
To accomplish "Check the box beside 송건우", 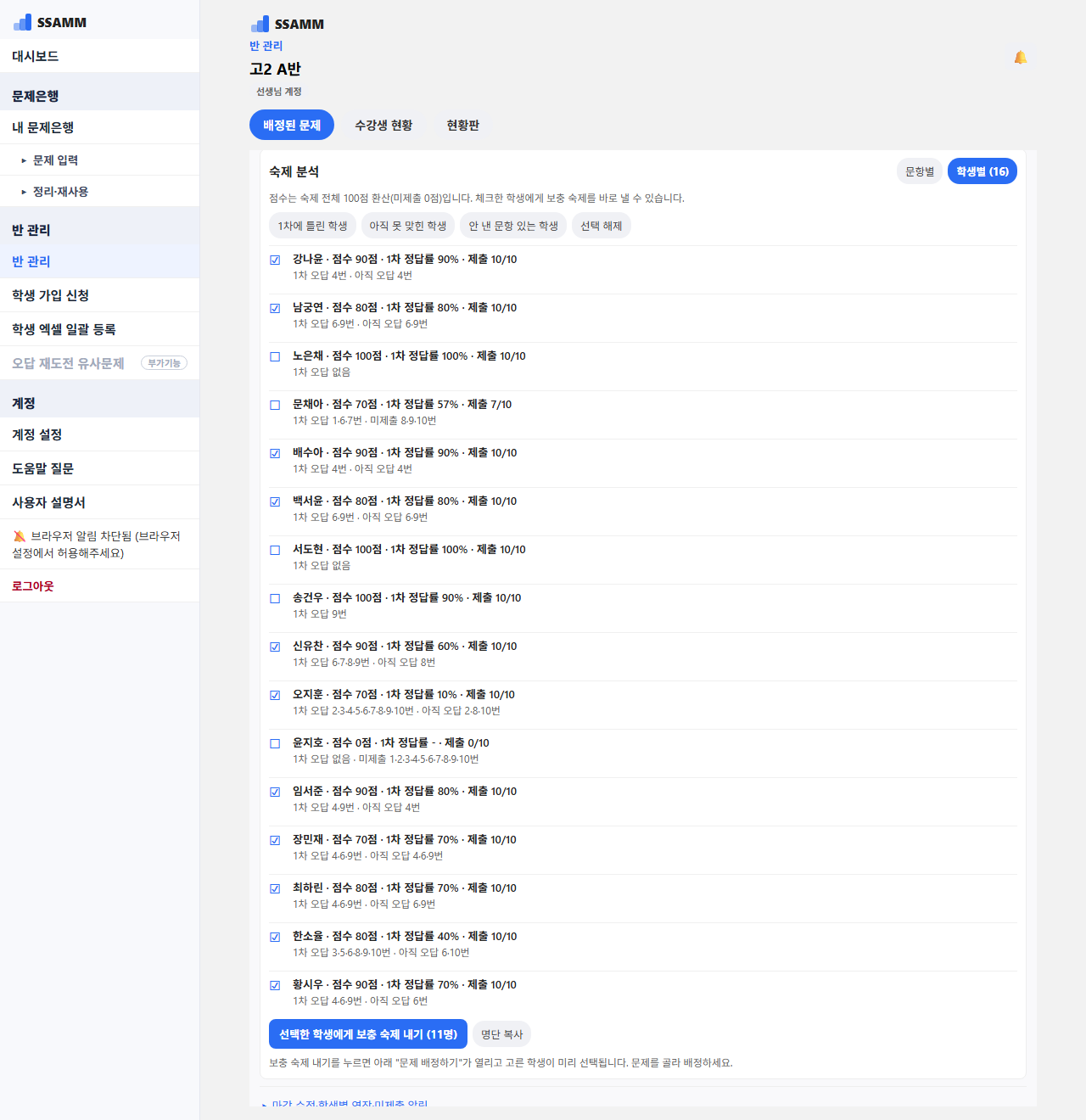I will (275, 598).
